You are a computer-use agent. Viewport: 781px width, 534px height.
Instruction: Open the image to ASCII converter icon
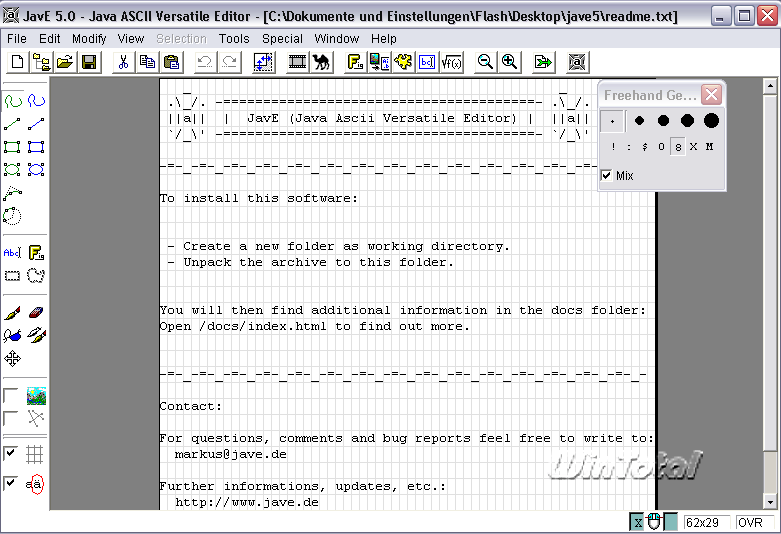(x=379, y=62)
